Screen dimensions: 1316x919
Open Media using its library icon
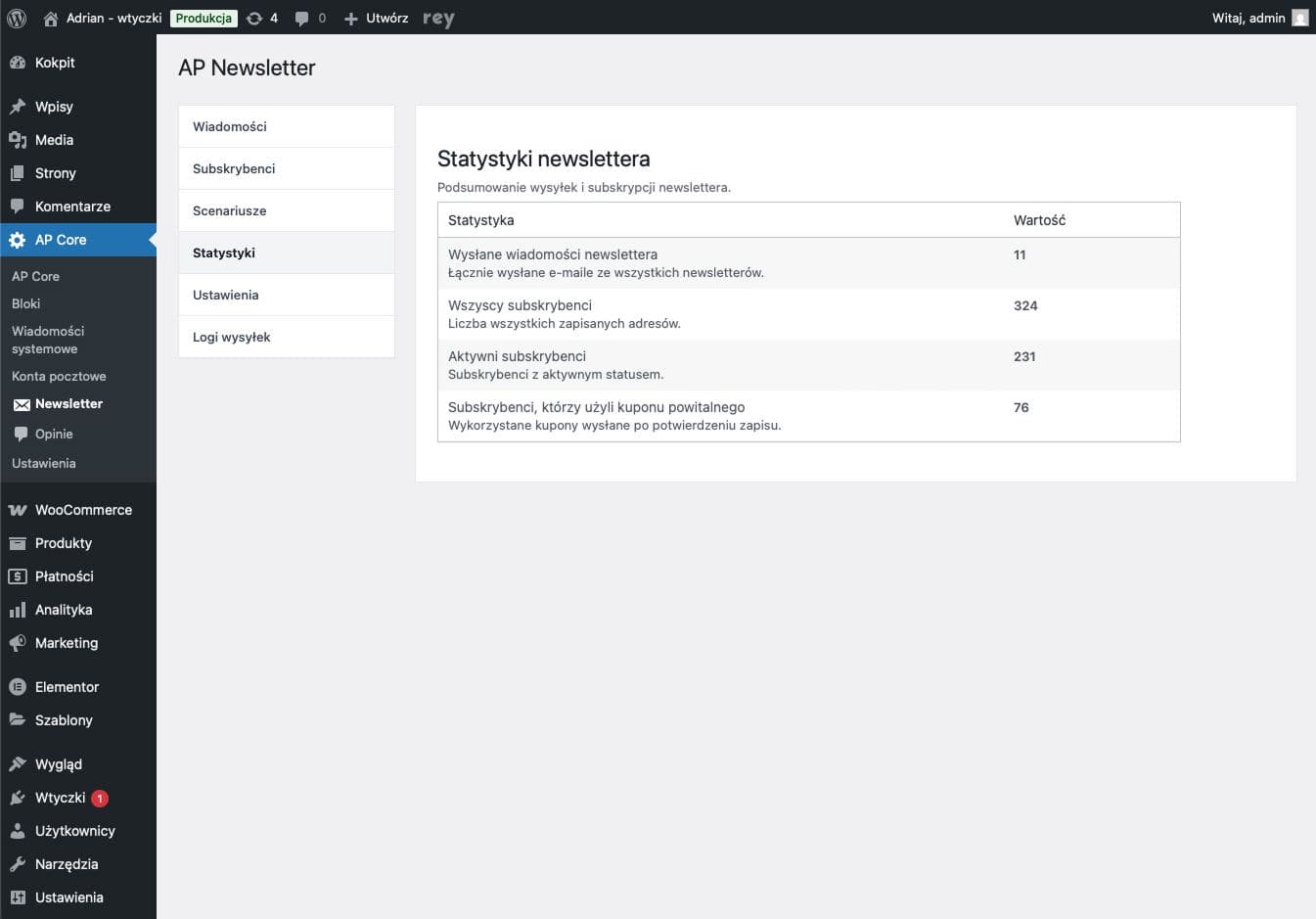point(18,139)
